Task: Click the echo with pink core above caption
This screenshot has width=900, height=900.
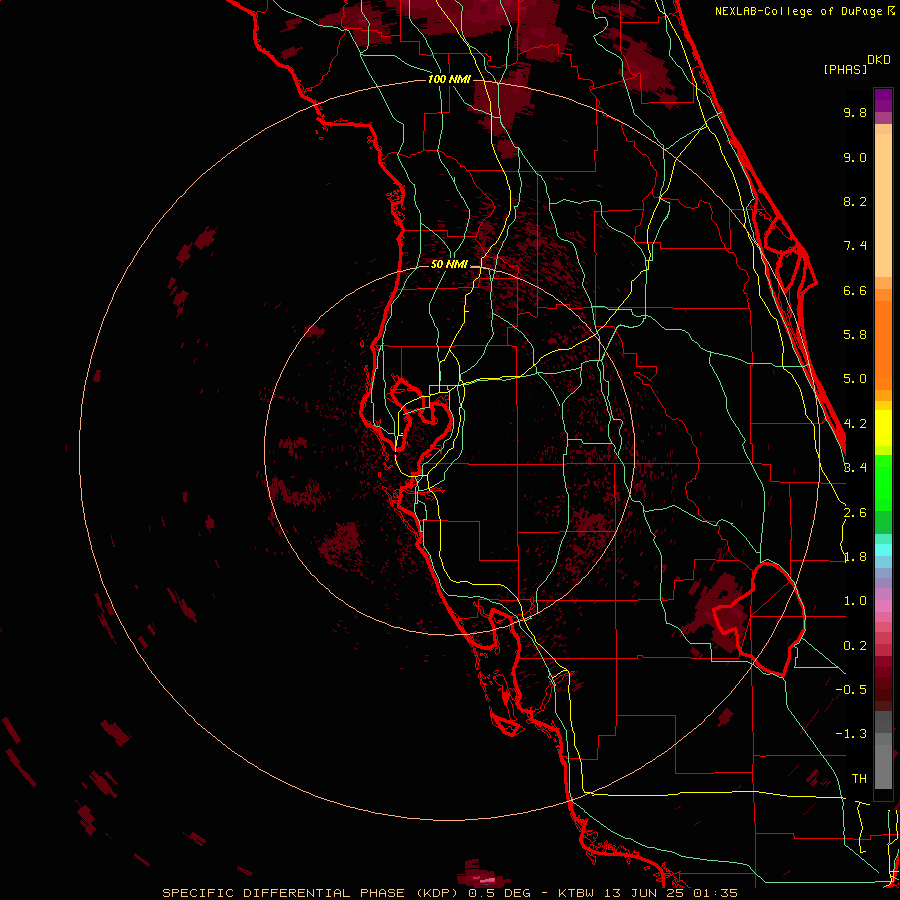Action: [482, 874]
